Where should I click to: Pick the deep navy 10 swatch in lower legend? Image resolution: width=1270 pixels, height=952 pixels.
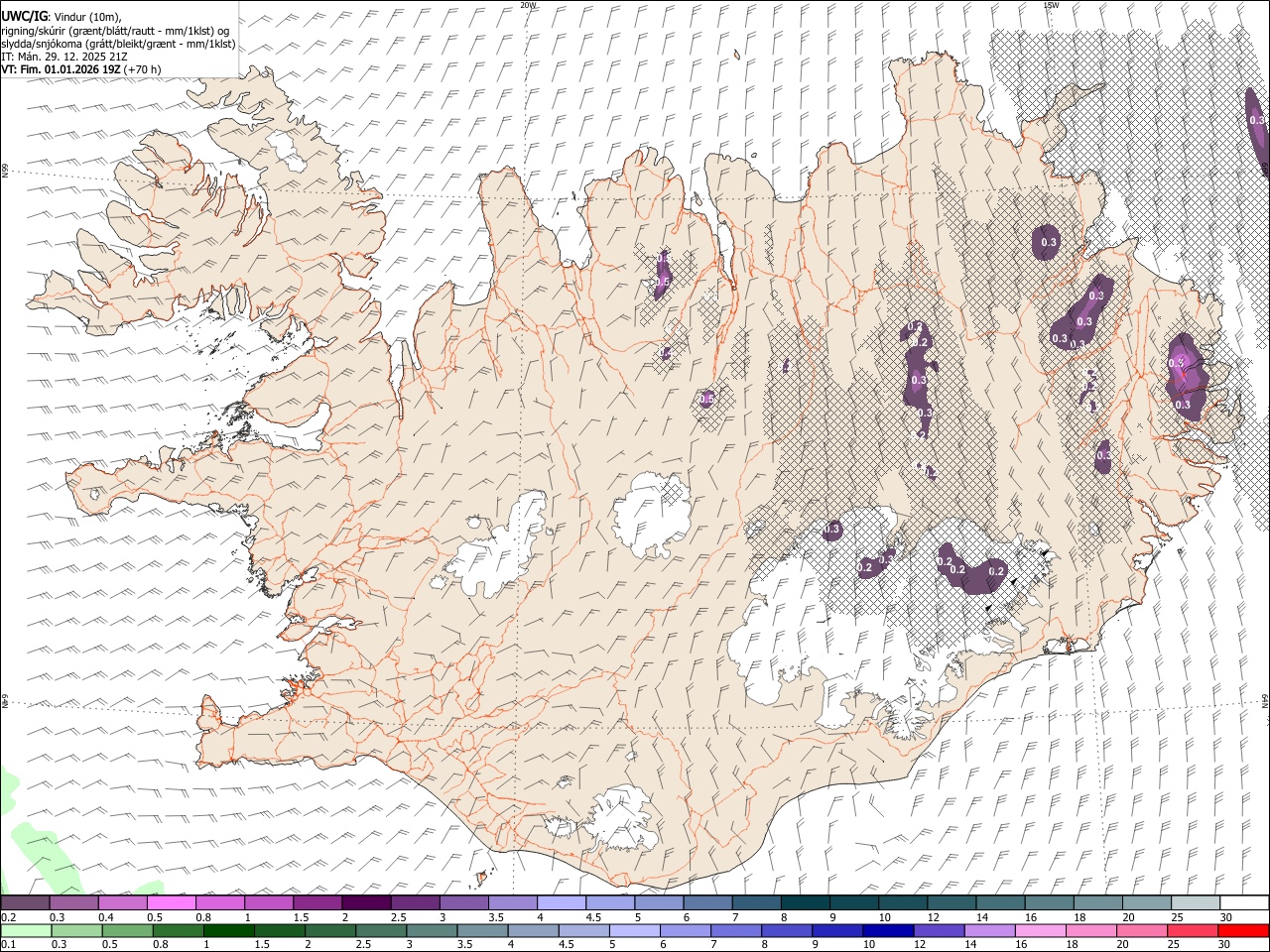click(x=888, y=930)
